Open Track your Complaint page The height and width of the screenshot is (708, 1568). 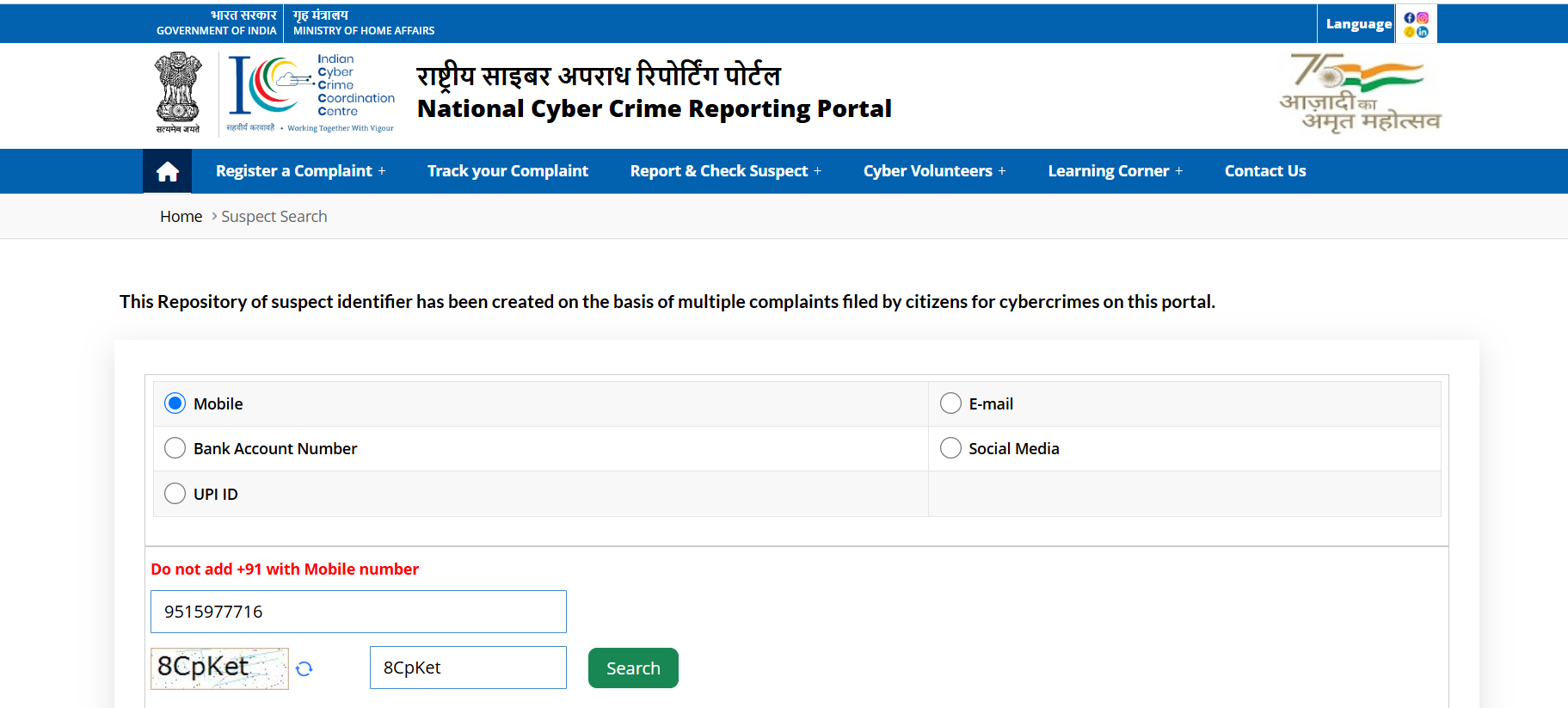(507, 171)
